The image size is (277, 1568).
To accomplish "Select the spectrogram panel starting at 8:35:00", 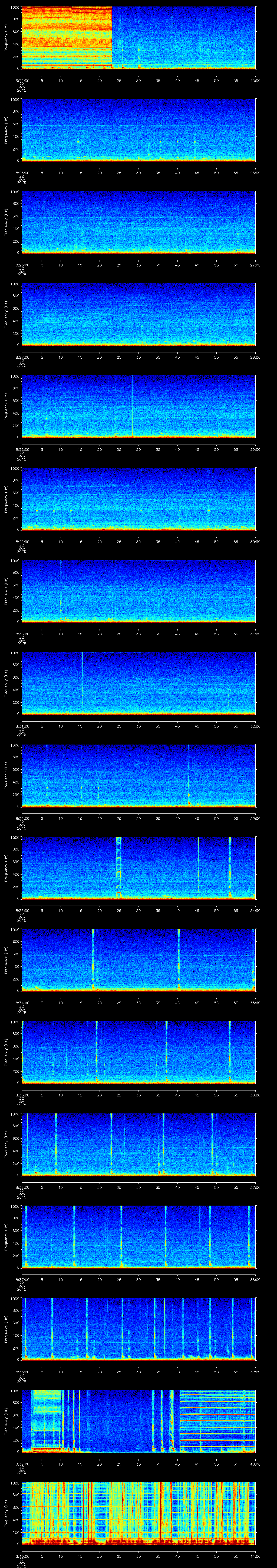I will [x=138, y=1052].
